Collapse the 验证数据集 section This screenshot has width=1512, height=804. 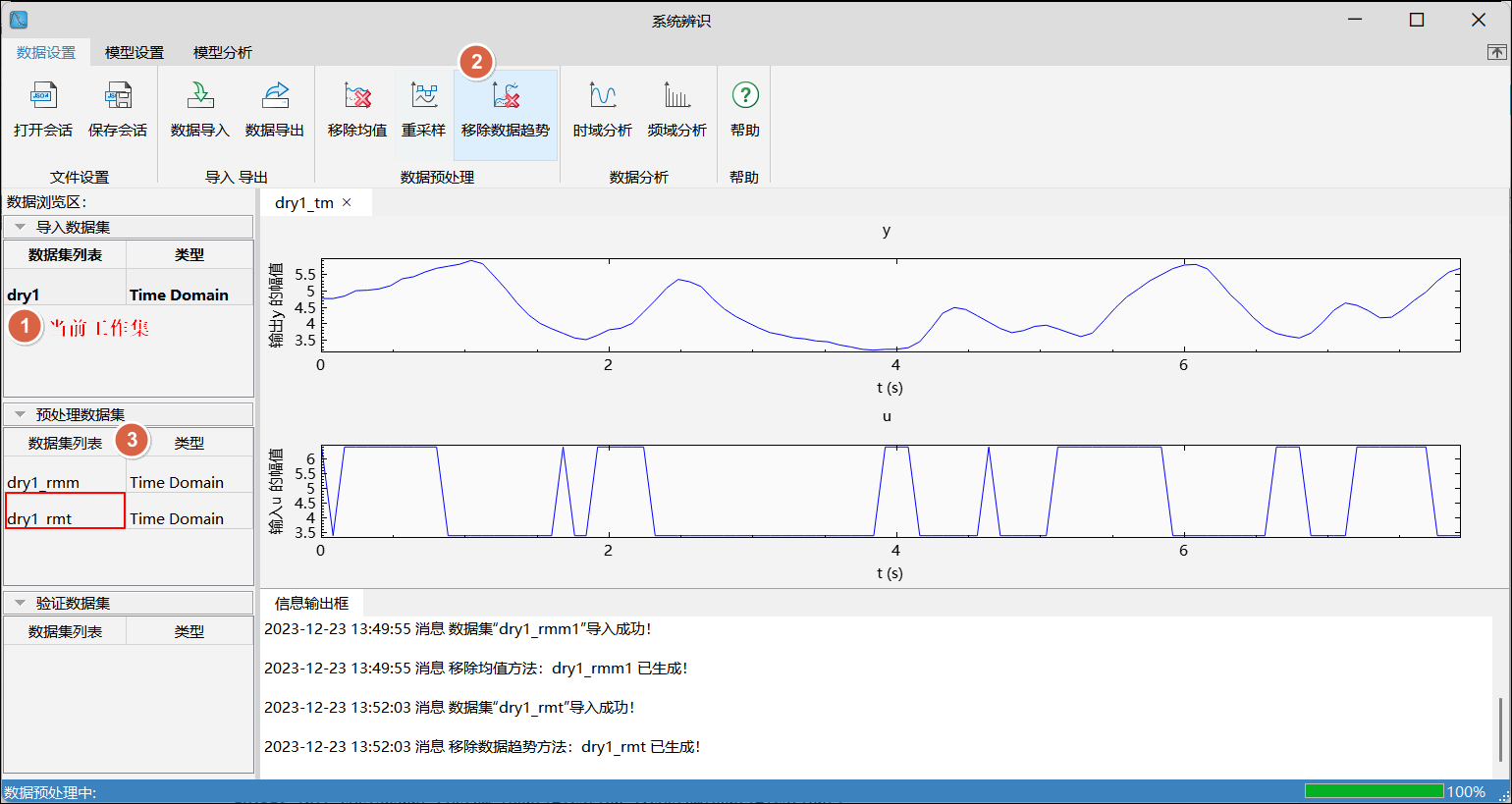[20, 603]
